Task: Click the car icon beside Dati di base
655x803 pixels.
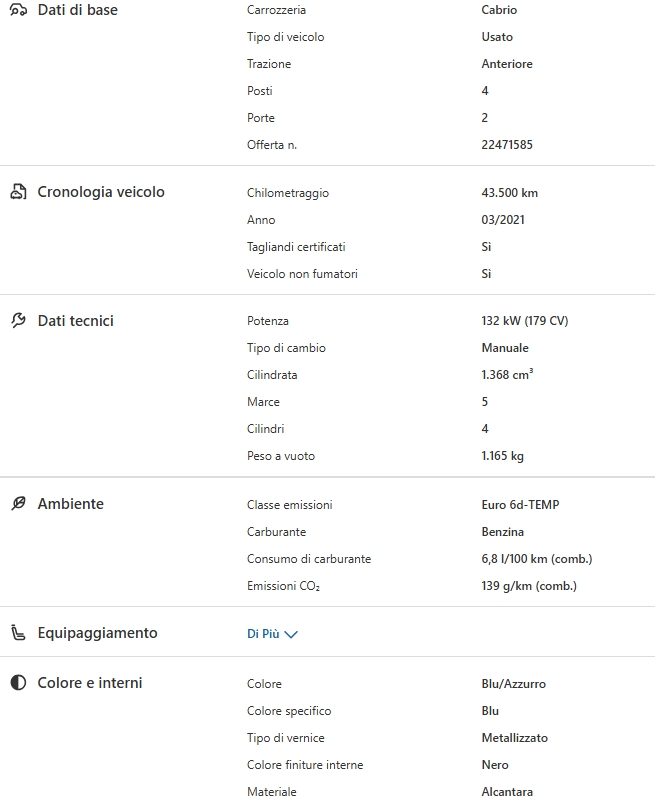Action: [x=18, y=10]
